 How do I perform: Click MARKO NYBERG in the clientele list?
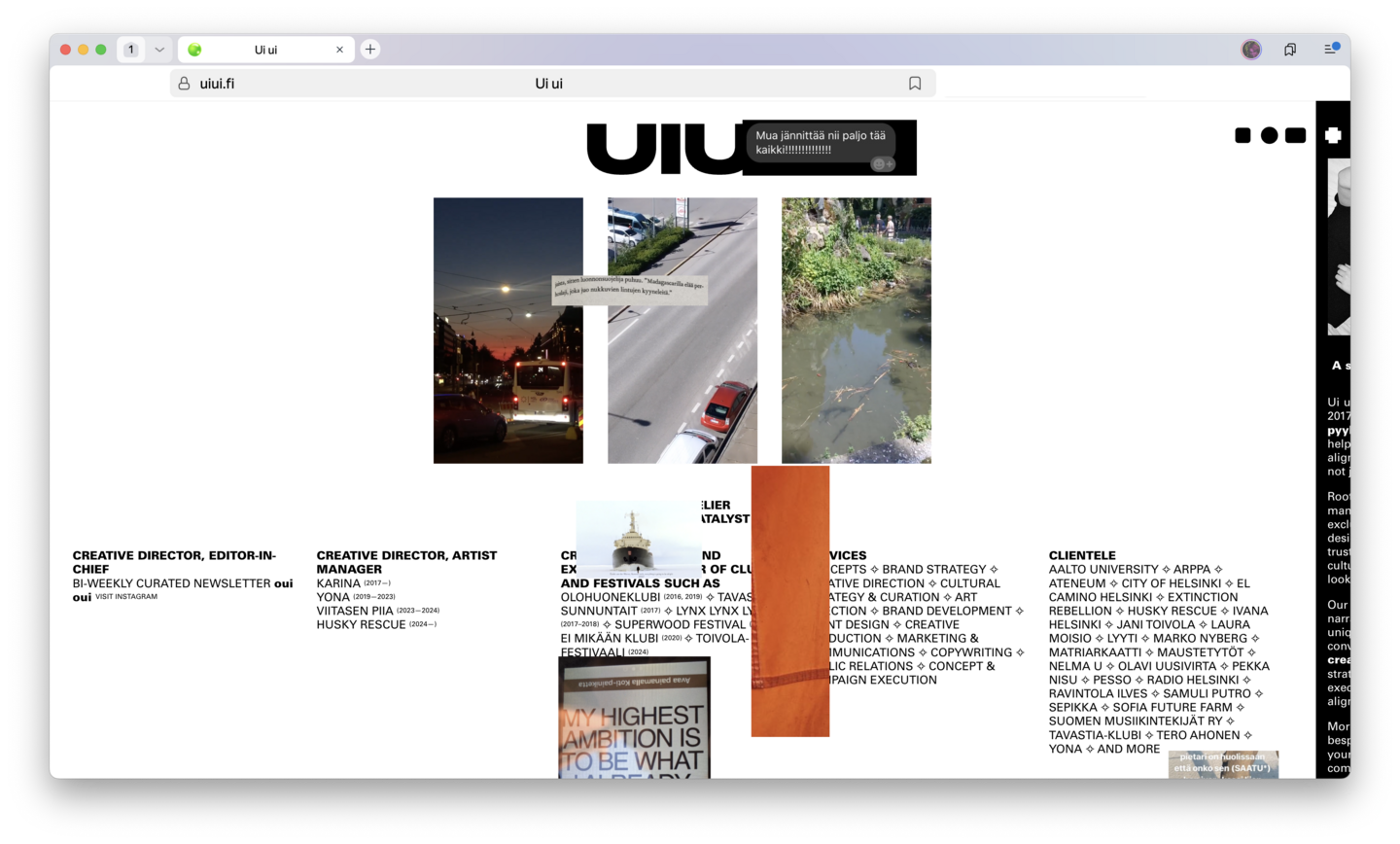tap(1200, 638)
